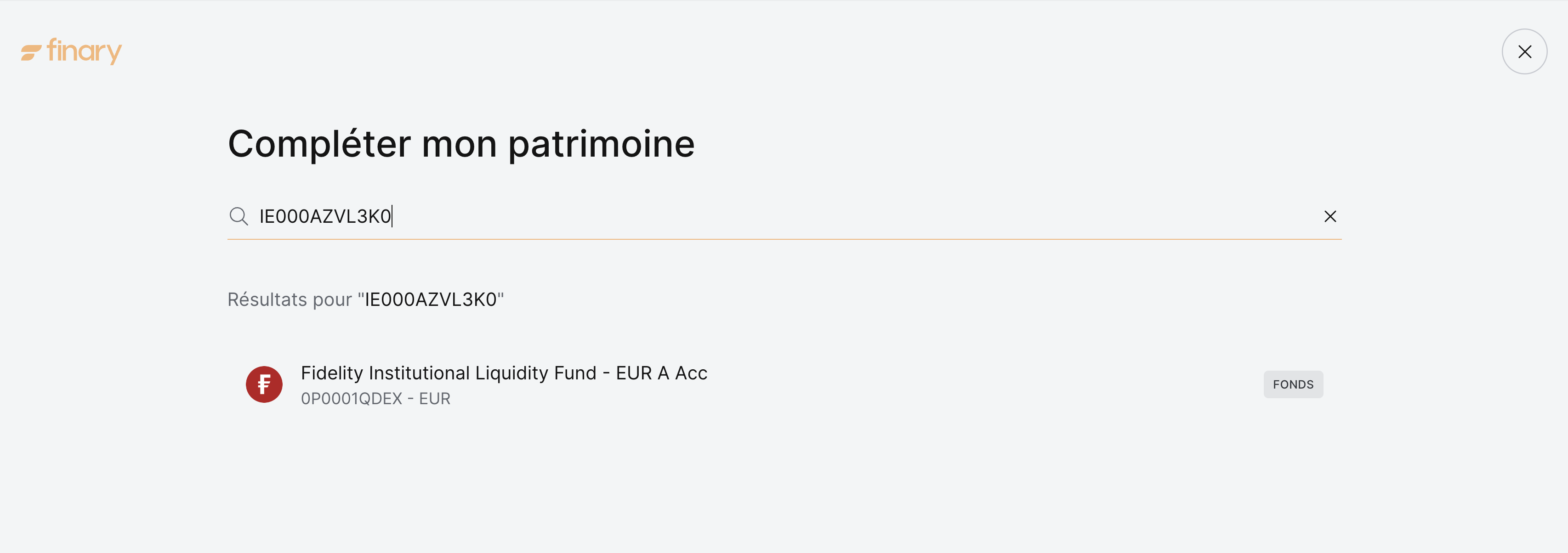Click the quoted IE000AZVL3K0 in results header
This screenshot has width=1568, height=553.
coord(430,299)
